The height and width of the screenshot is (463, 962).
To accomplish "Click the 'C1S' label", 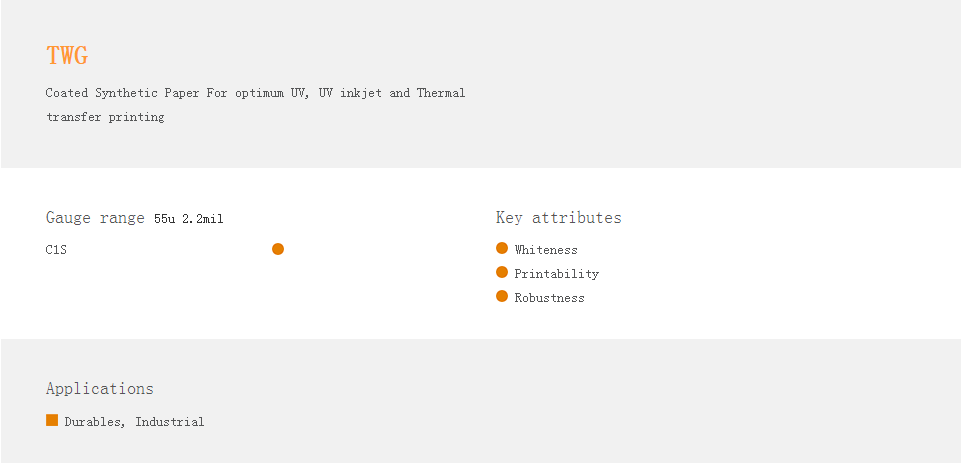I will click(56, 250).
